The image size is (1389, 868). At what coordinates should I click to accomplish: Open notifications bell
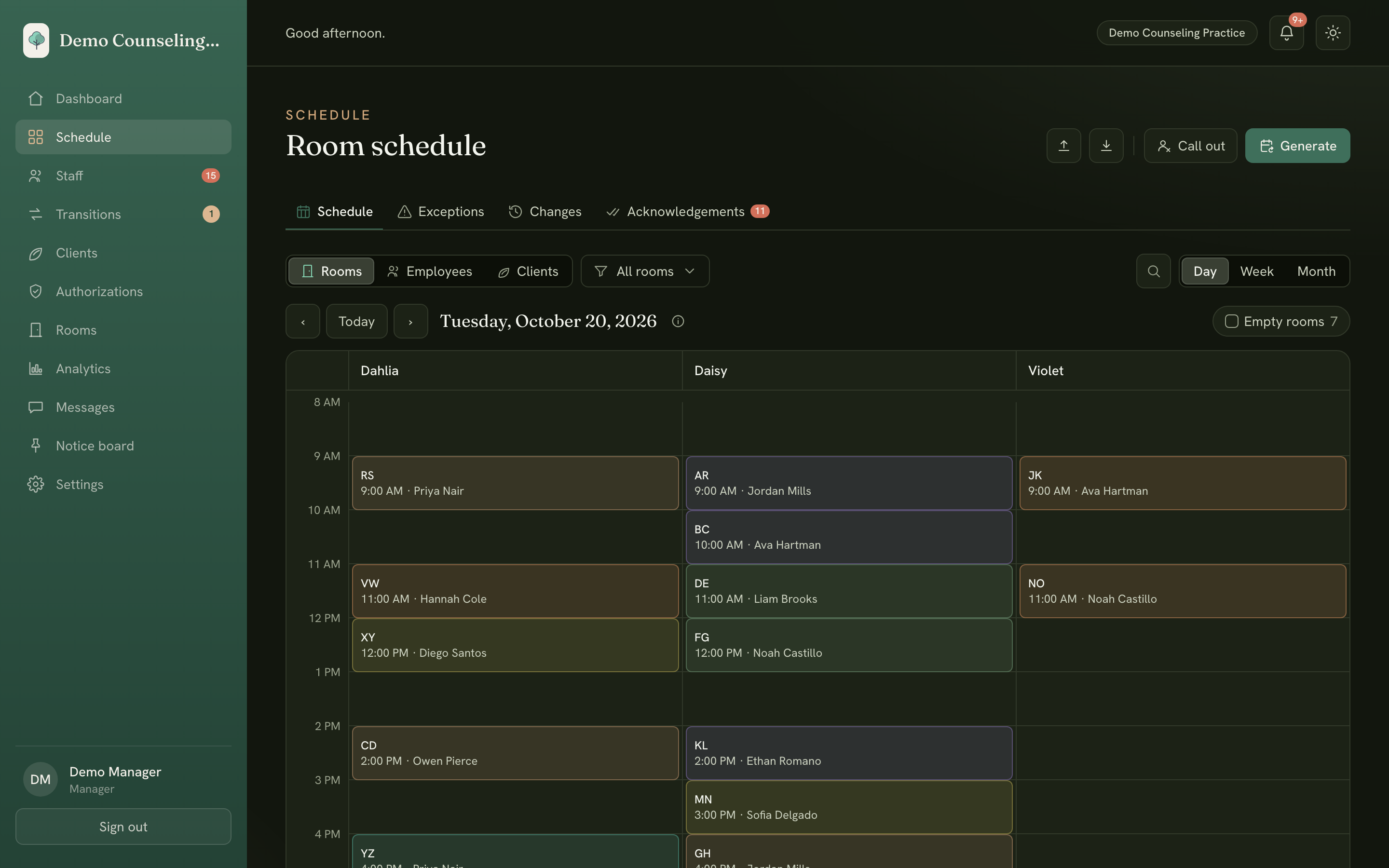(x=1286, y=33)
